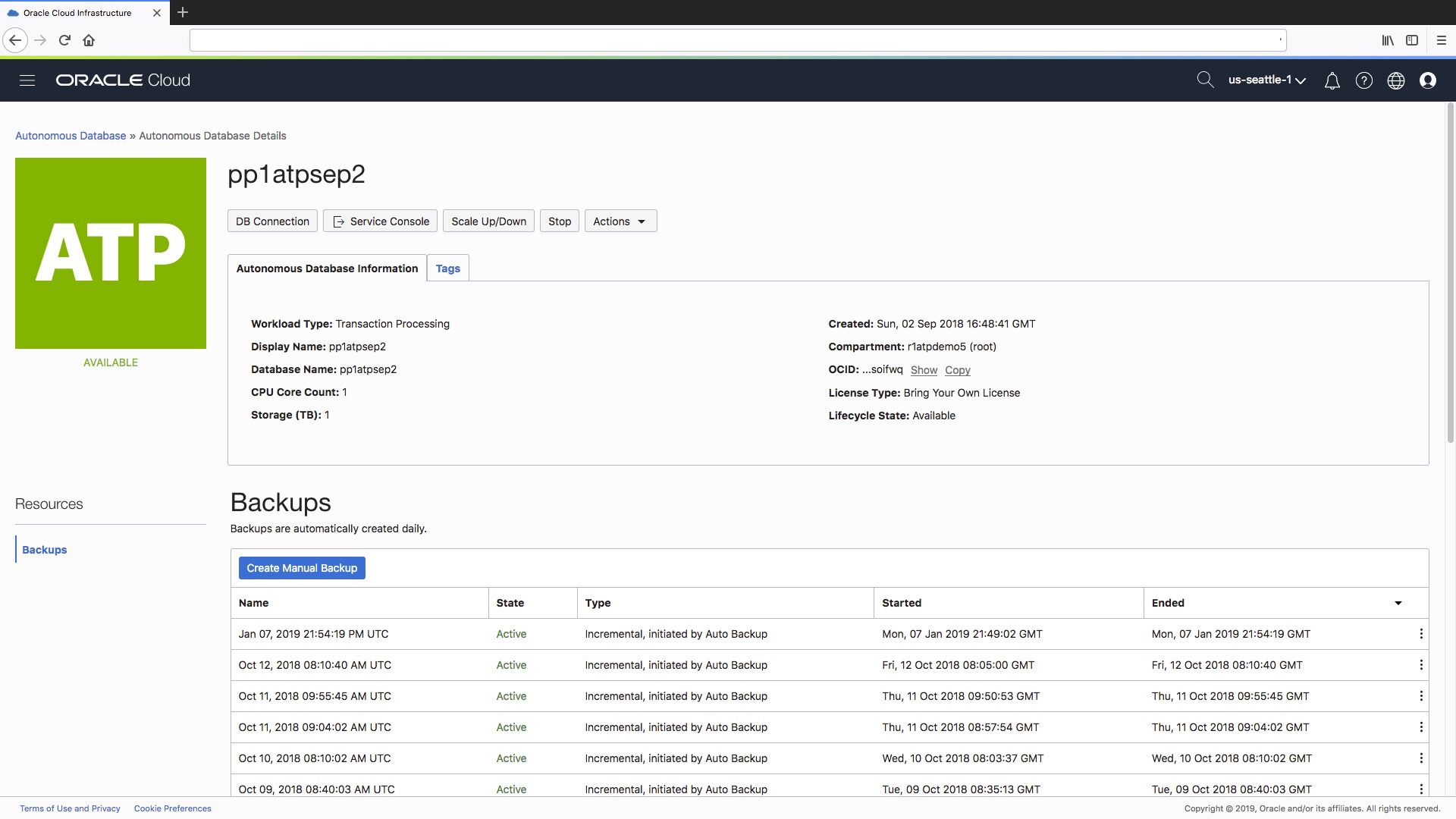
Task: Reload the page using browser refresh icon
Action: tap(64, 40)
